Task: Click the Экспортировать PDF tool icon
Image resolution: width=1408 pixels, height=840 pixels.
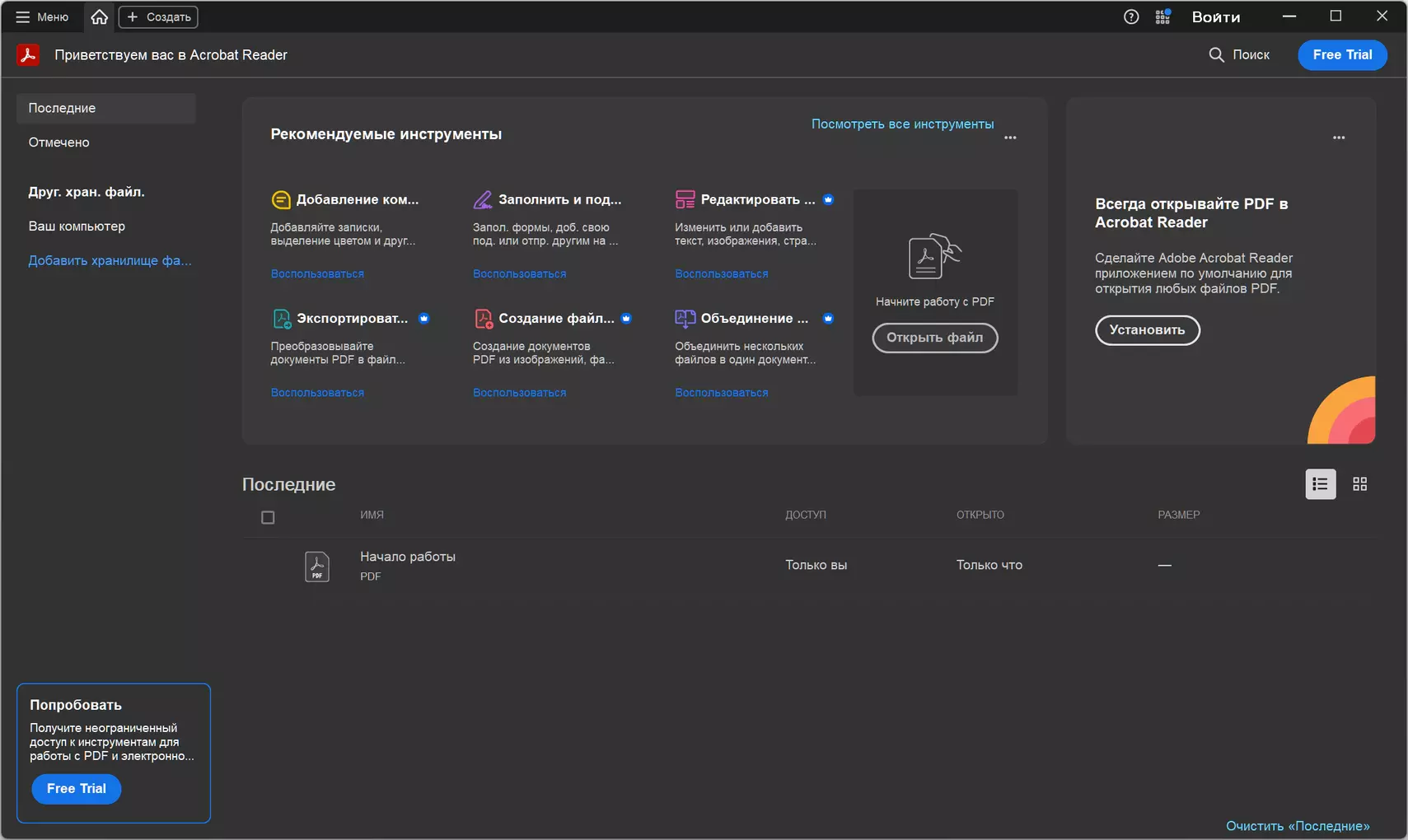Action: 281,318
